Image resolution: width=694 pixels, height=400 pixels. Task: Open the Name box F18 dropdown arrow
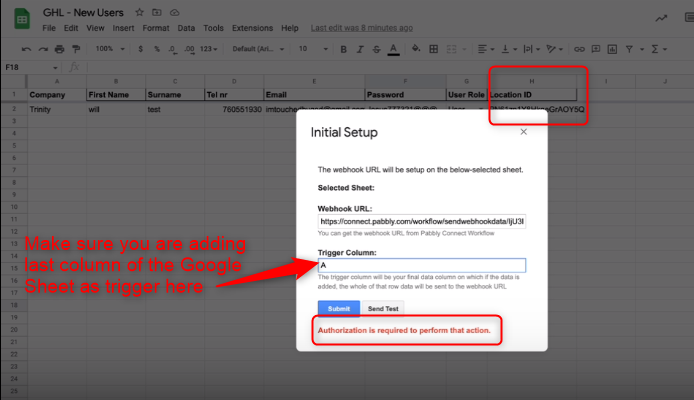(x=55, y=68)
